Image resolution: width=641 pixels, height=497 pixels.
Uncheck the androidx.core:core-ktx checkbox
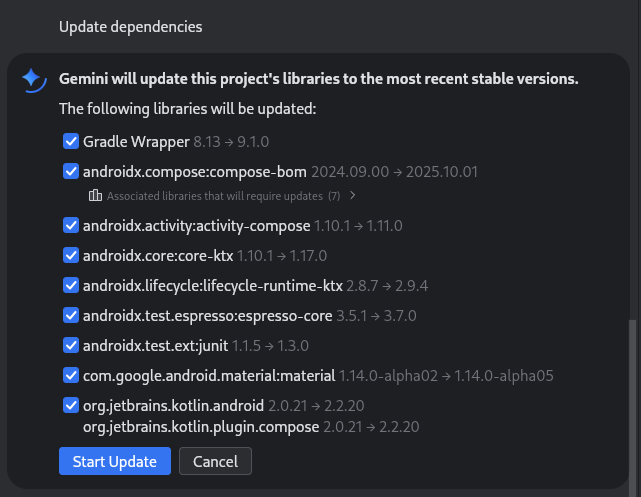coord(71,256)
